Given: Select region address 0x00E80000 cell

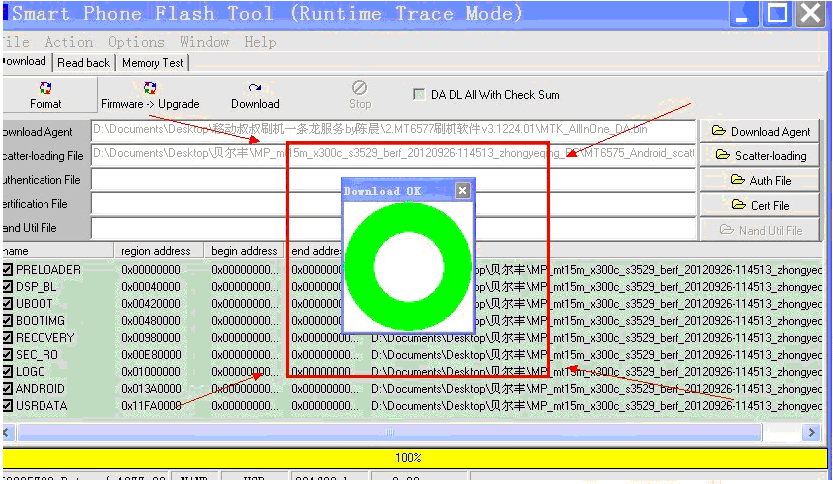Looking at the screenshot, I should (x=151, y=354).
